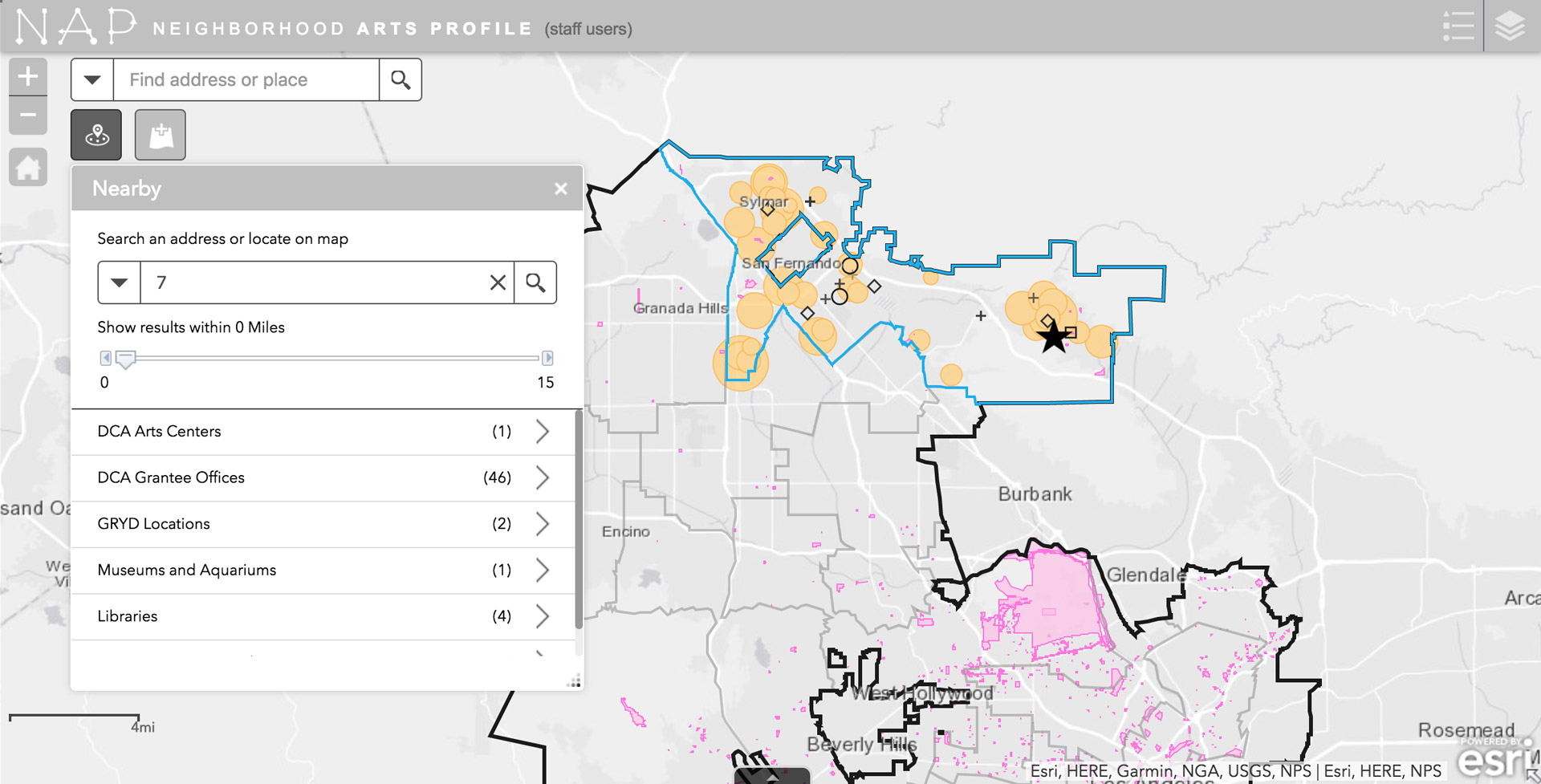Click the NAP logo in the header
This screenshot has width=1541, height=784.
pos(76,26)
